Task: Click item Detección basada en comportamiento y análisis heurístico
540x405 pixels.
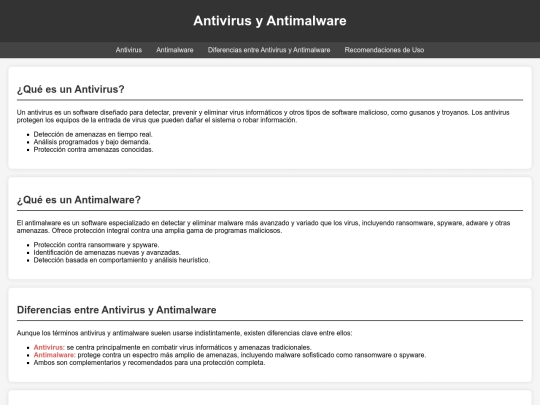Action: click(x=122, y=260)
